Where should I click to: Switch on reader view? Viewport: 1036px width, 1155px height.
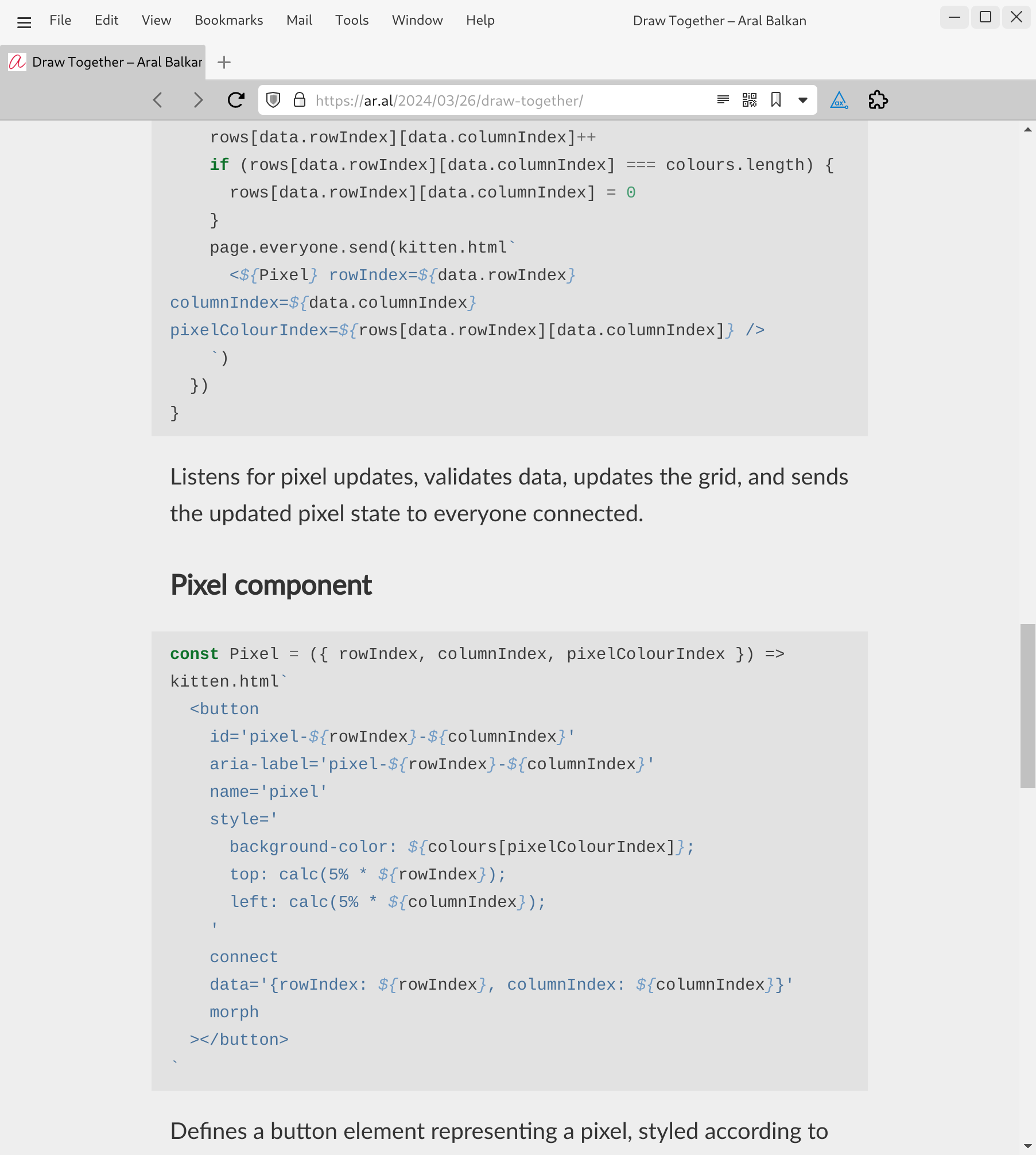click(x=723, y=100)
